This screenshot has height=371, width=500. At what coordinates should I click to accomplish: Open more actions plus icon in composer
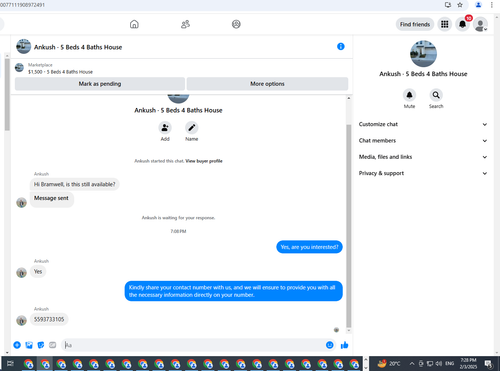(x=17, y=345)
